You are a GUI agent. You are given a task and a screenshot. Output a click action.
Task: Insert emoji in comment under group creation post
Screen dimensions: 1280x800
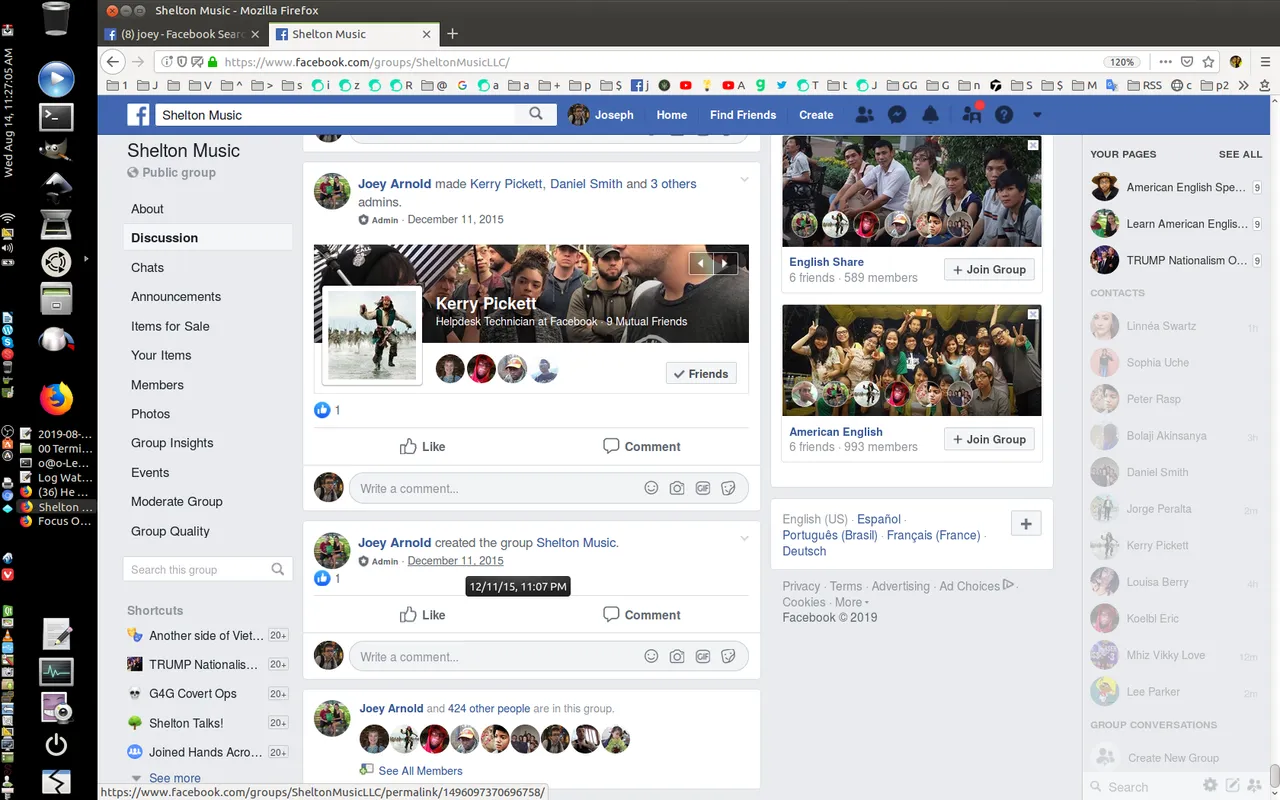tap(651, 656)
